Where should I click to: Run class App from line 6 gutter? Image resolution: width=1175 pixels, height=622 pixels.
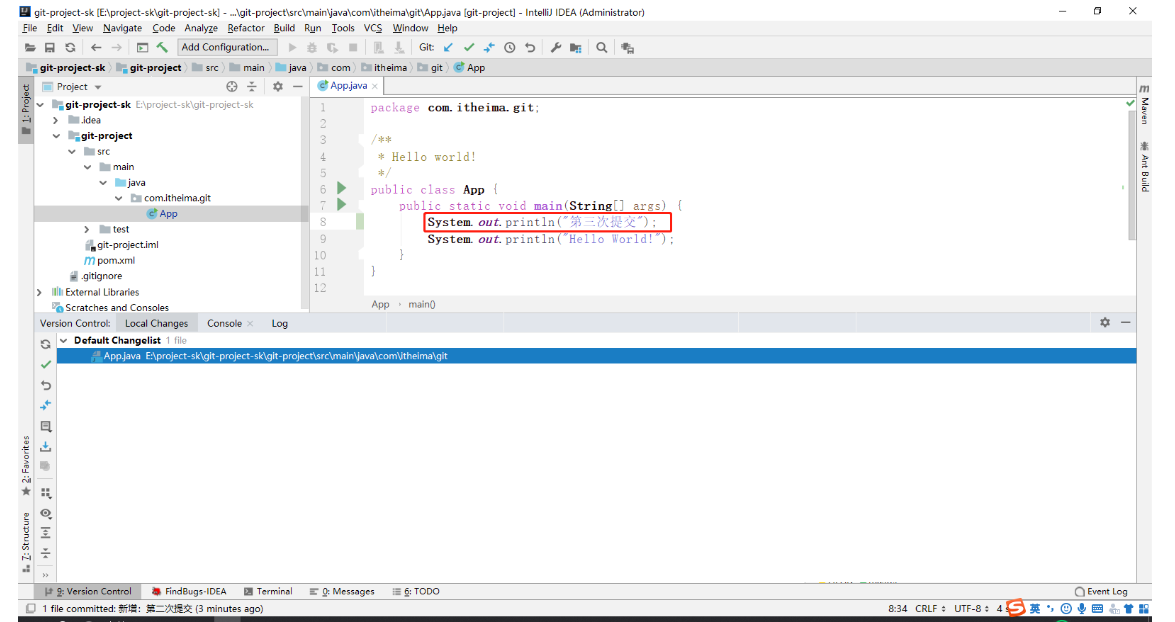pyautogui.click(x=342, y=188)
